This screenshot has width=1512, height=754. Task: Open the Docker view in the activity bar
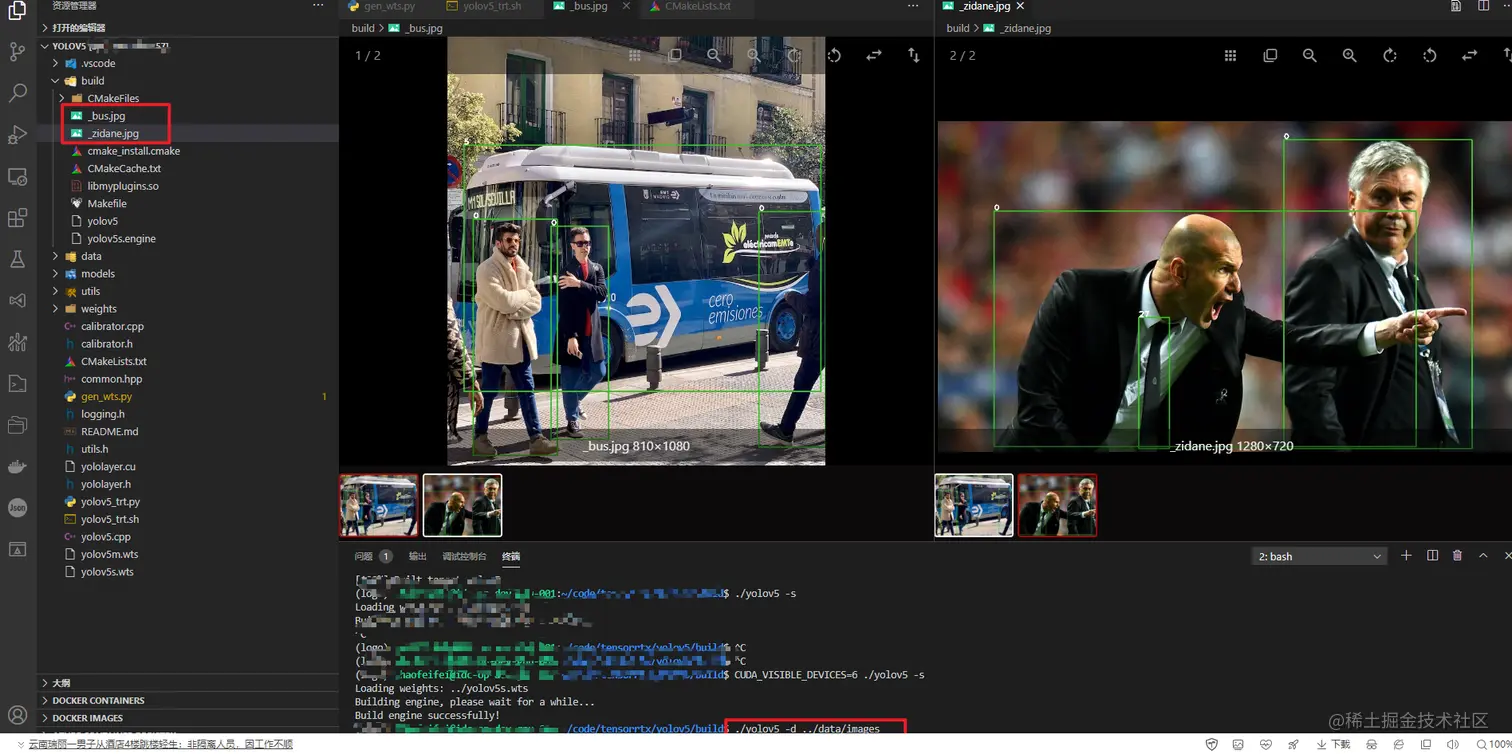(x=17, y=467)
